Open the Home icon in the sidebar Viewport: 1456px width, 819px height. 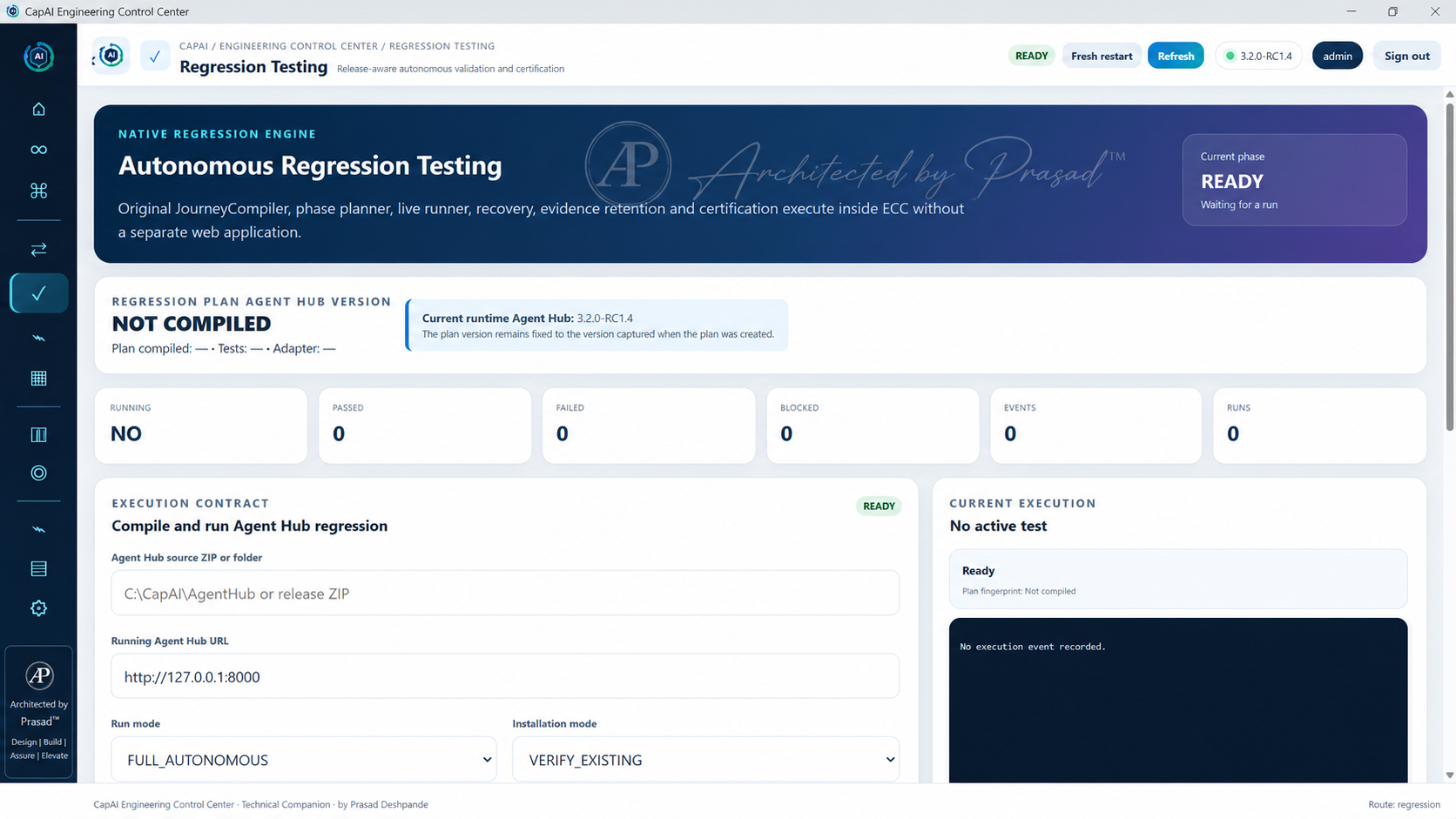(38, 109)
